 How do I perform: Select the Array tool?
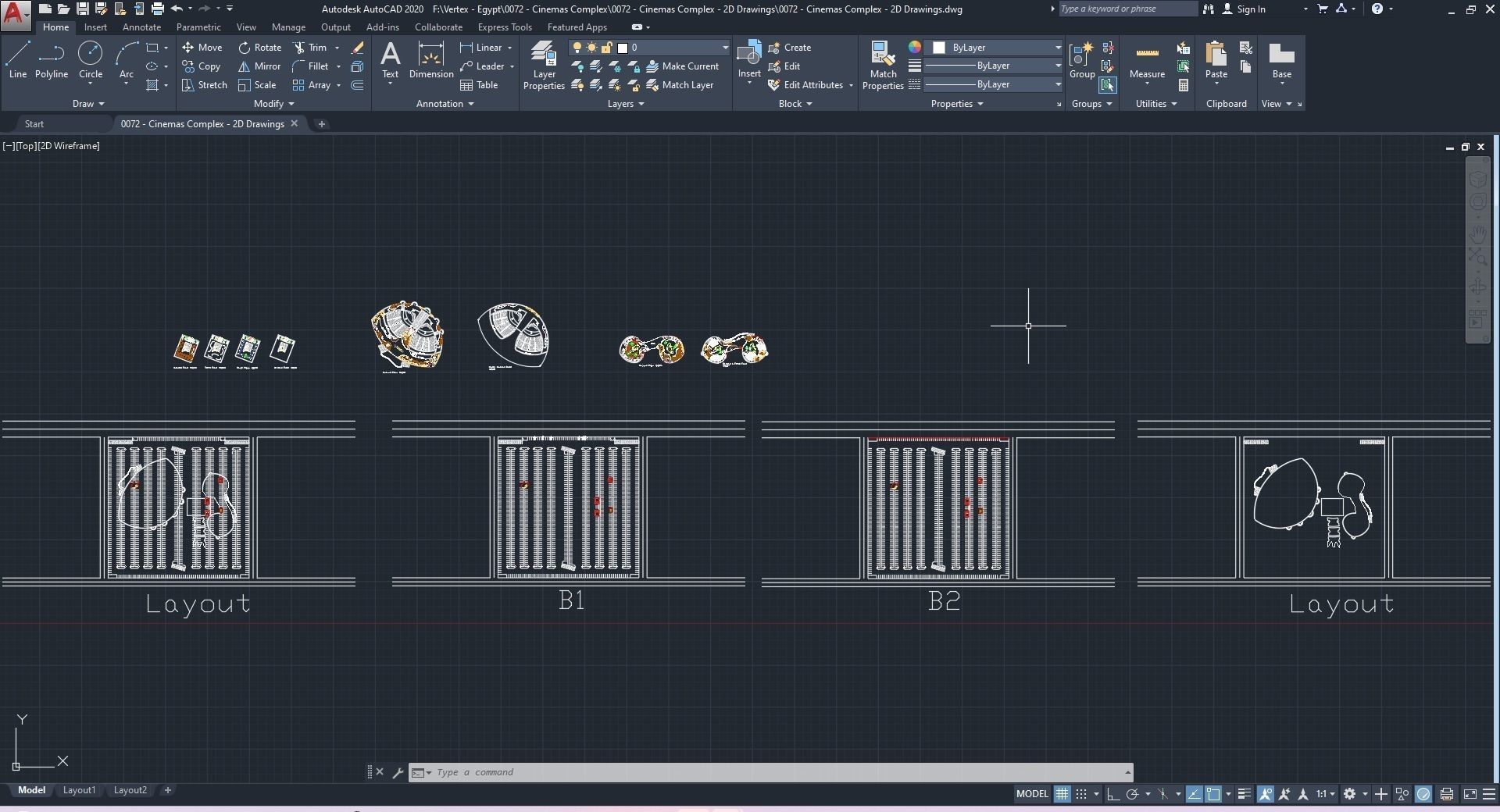tap(312, 85)
